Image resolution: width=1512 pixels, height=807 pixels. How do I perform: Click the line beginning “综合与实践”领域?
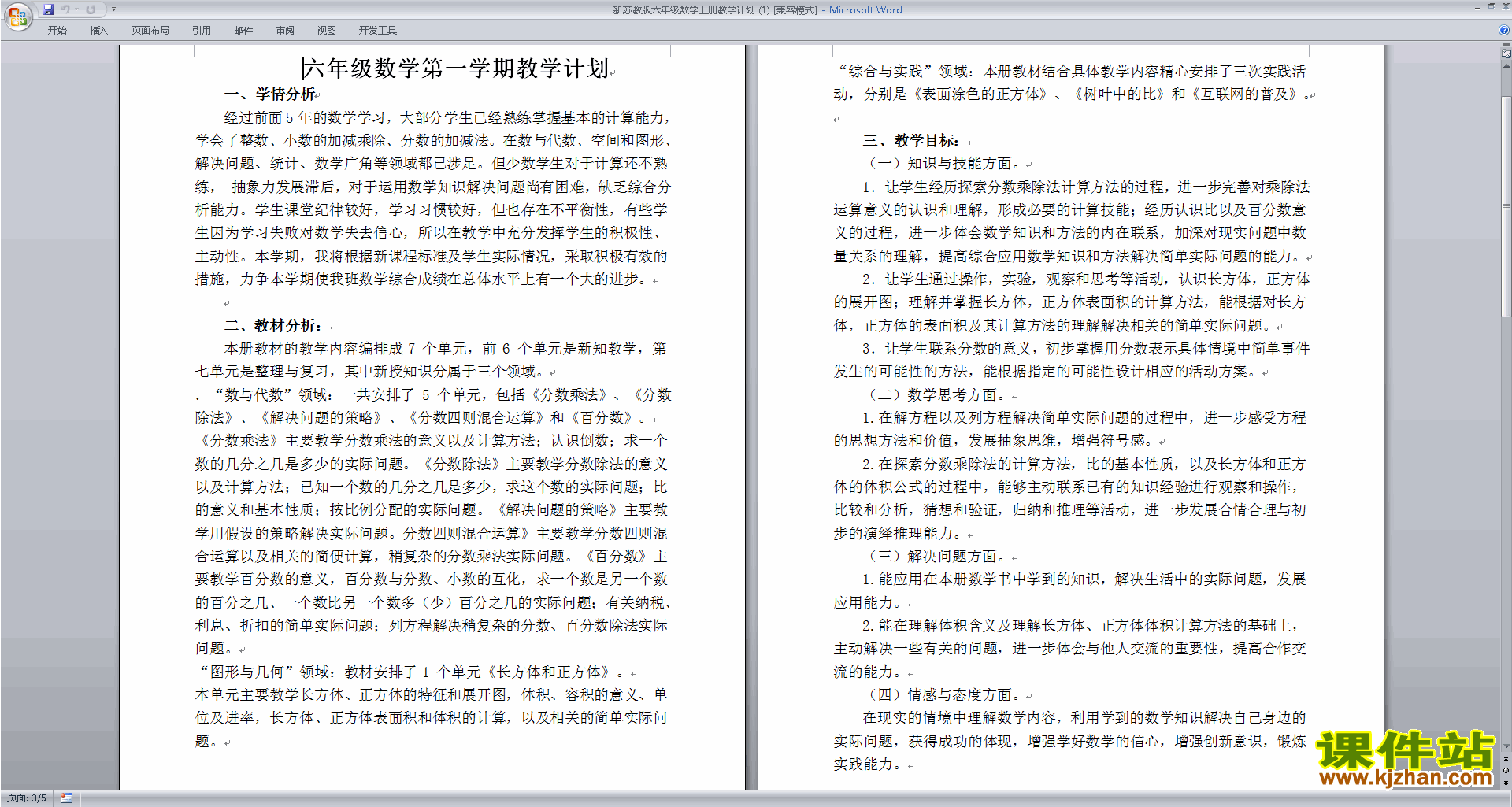click(1072, 72)
